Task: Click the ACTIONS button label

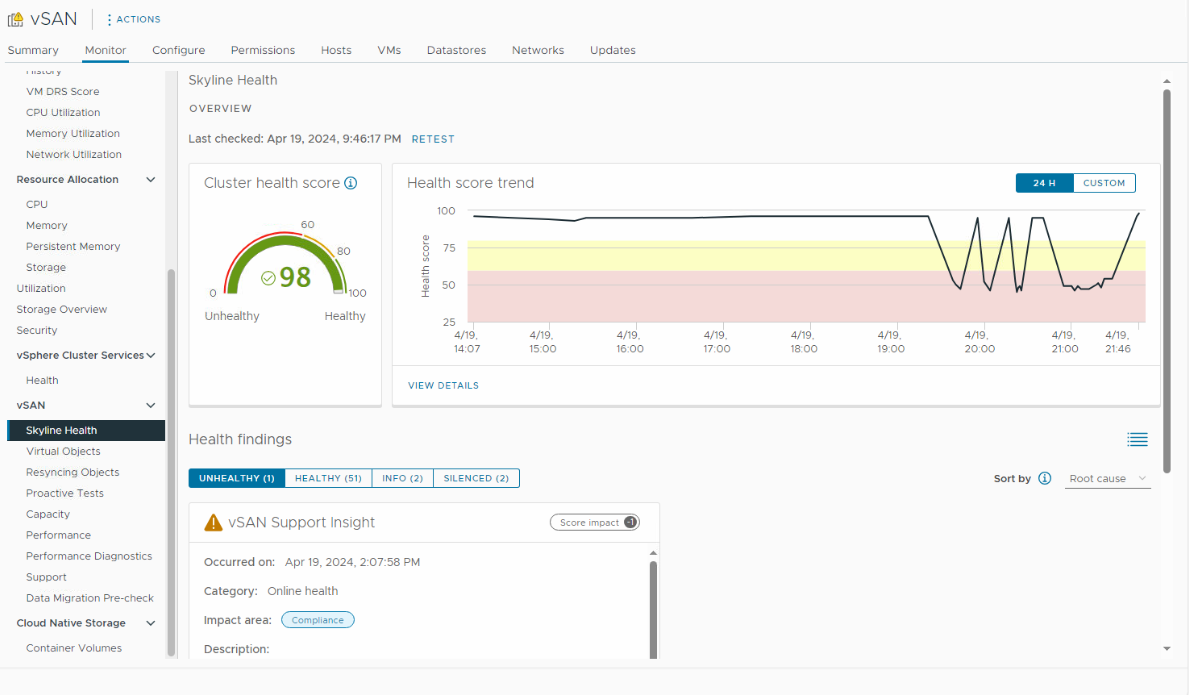Action: point(138,20)
